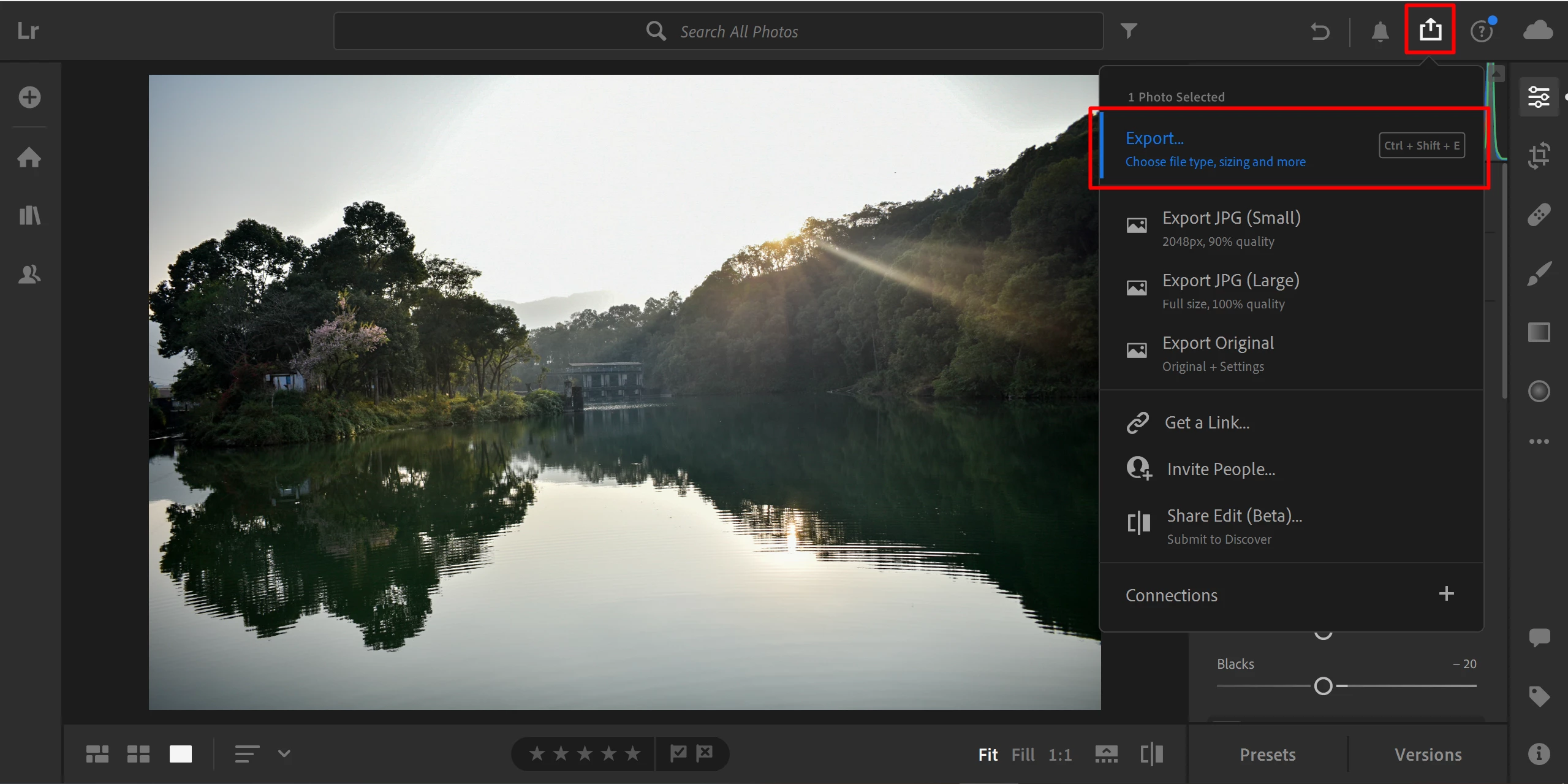Open the search filter funnel
1568x784 pixels.
click(1129, 31)
